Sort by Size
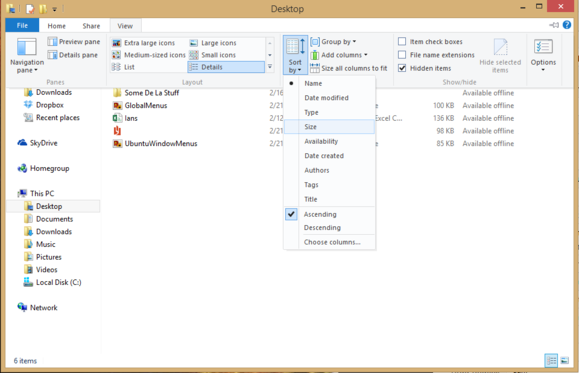This screenshot has width=579, height=373. coord(329,127)
